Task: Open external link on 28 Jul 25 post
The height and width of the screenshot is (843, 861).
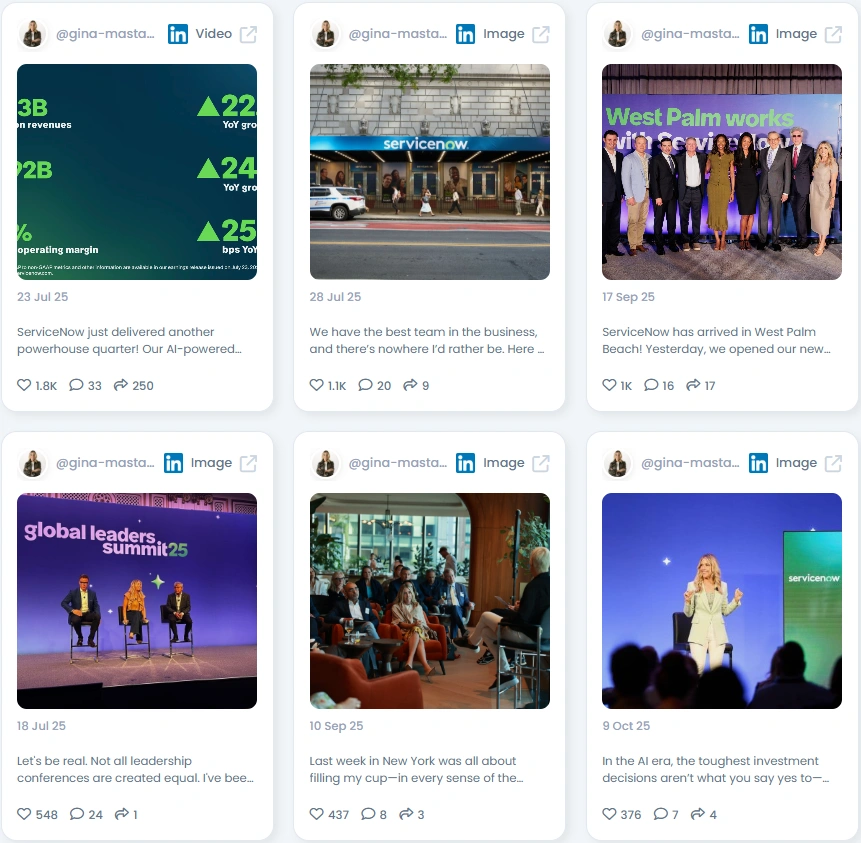Action: (x=541, y=34)
